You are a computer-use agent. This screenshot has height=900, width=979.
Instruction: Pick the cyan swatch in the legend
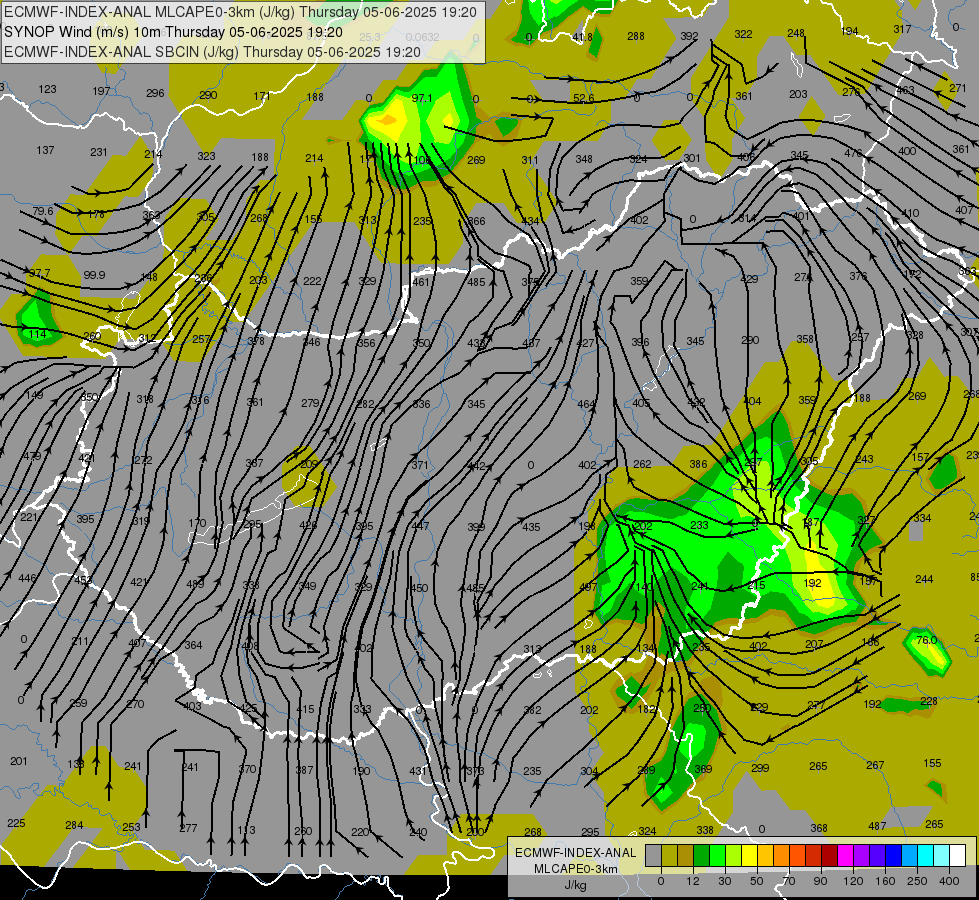925,856
